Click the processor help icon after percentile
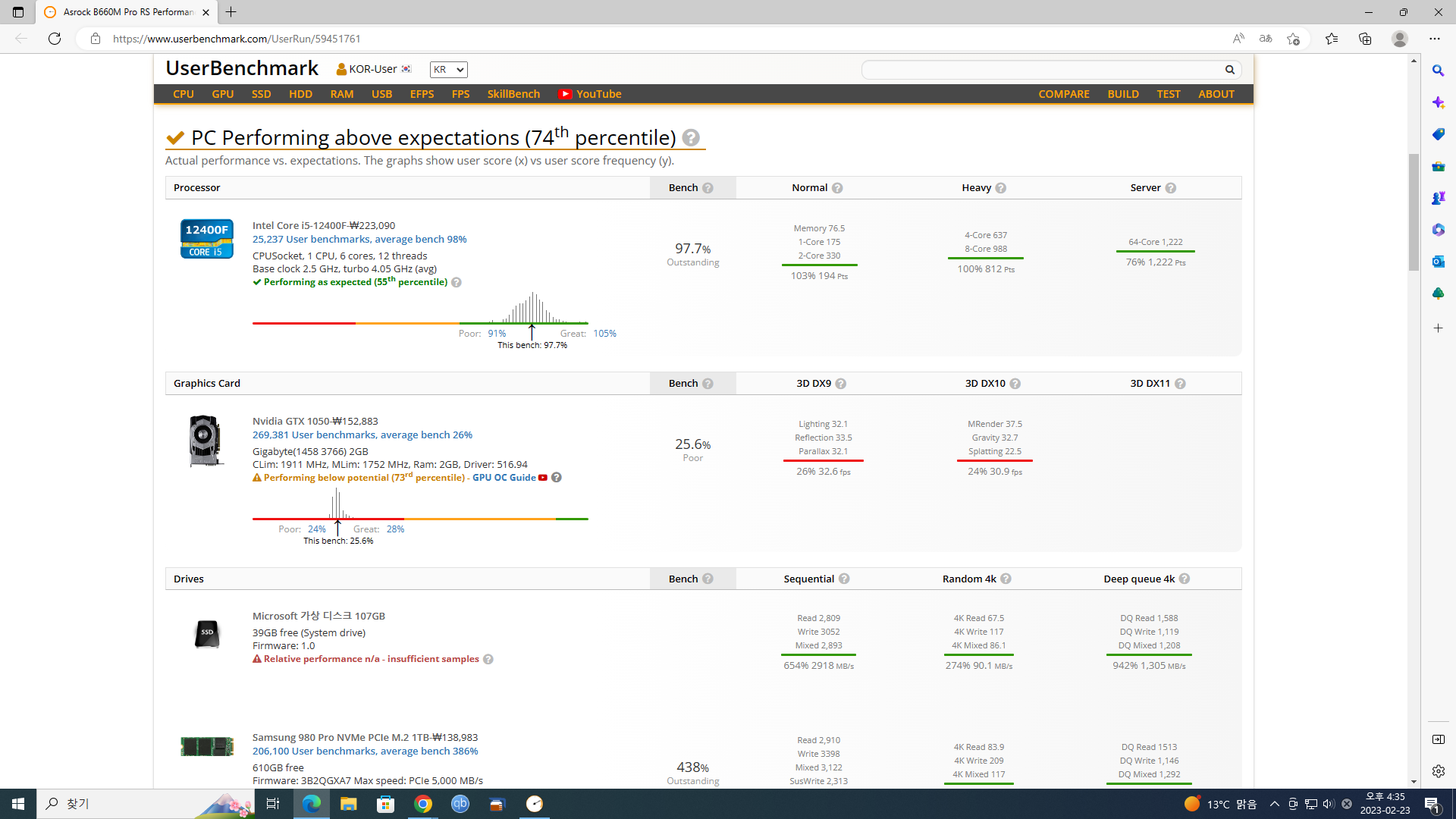The image size is (1456, 819). coord(457,282)
